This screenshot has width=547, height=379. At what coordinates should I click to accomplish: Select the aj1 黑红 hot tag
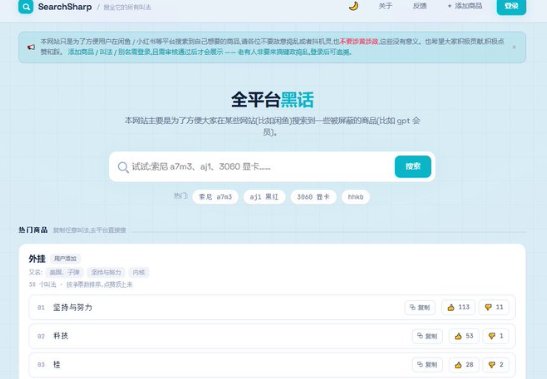[x=264, y=197]
